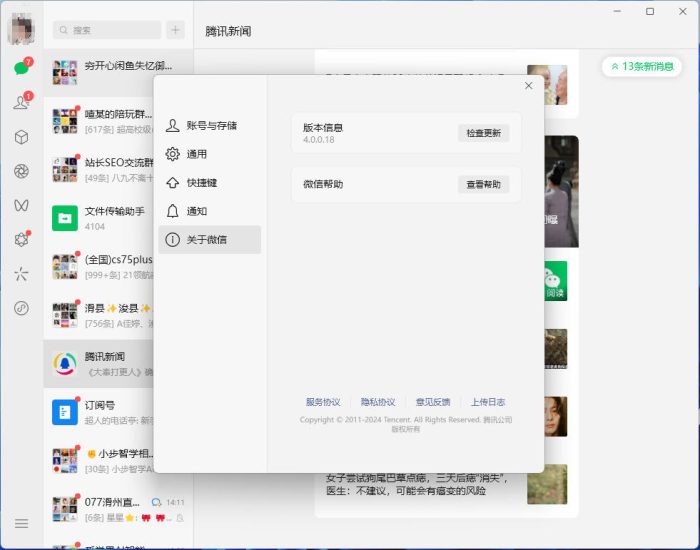Close the settings dialog with X
The image size is (700, 550).
coord(529,86)
